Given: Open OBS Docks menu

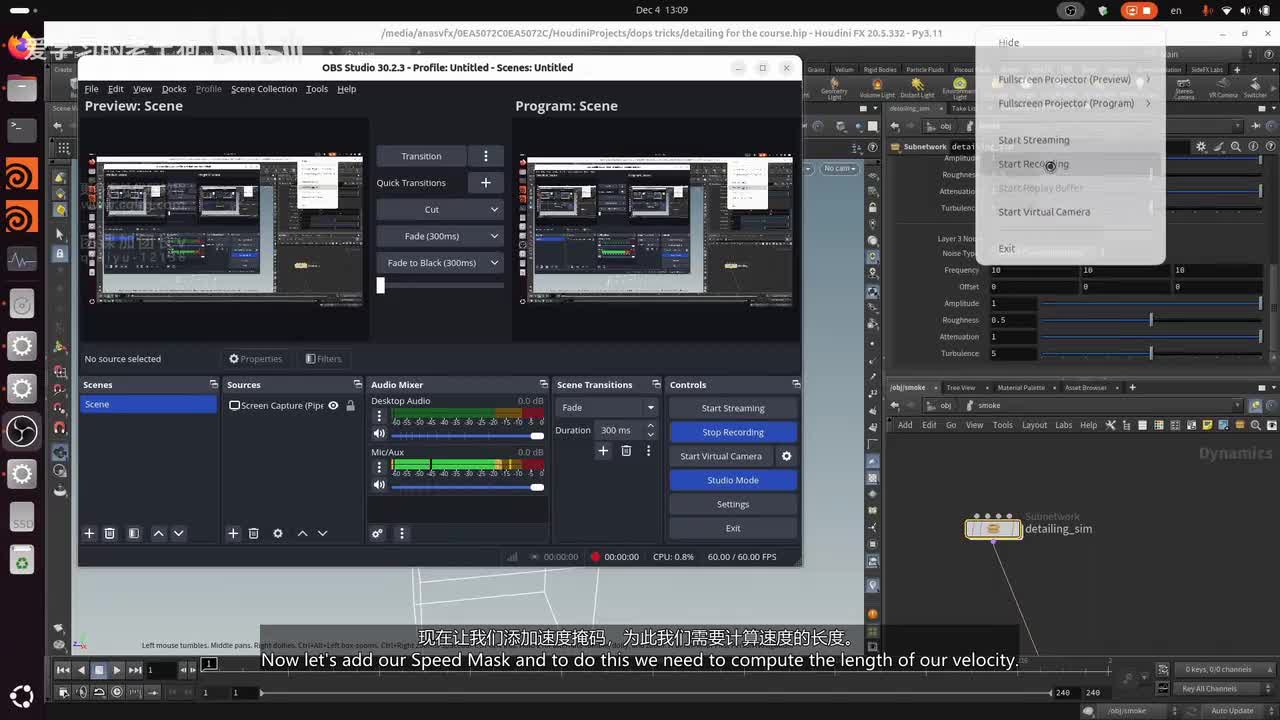Looking at the screenshot, I should pyautogui.click(x=174, y=89).
